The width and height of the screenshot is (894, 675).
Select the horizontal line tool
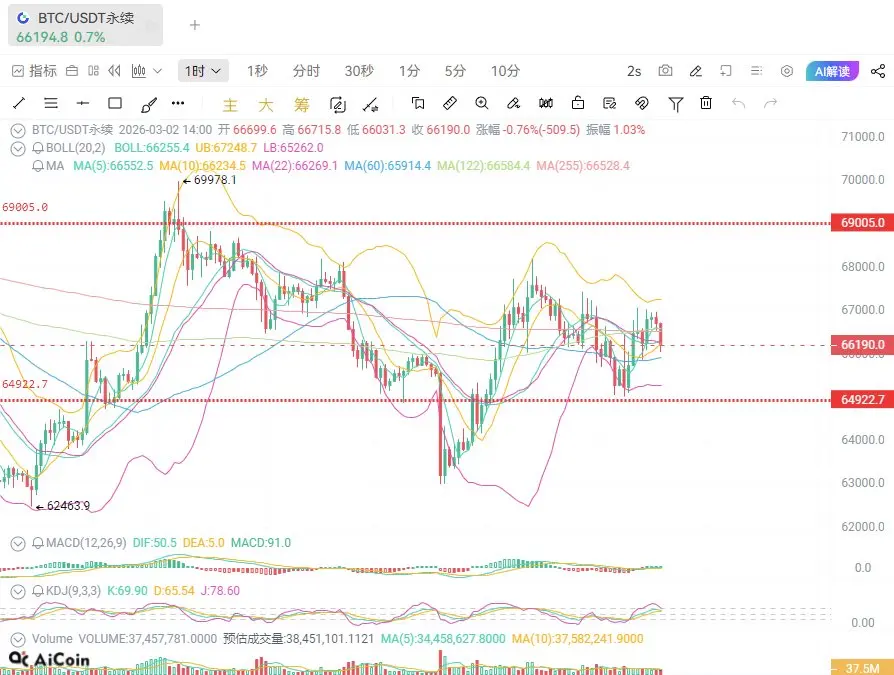[83, 103]
